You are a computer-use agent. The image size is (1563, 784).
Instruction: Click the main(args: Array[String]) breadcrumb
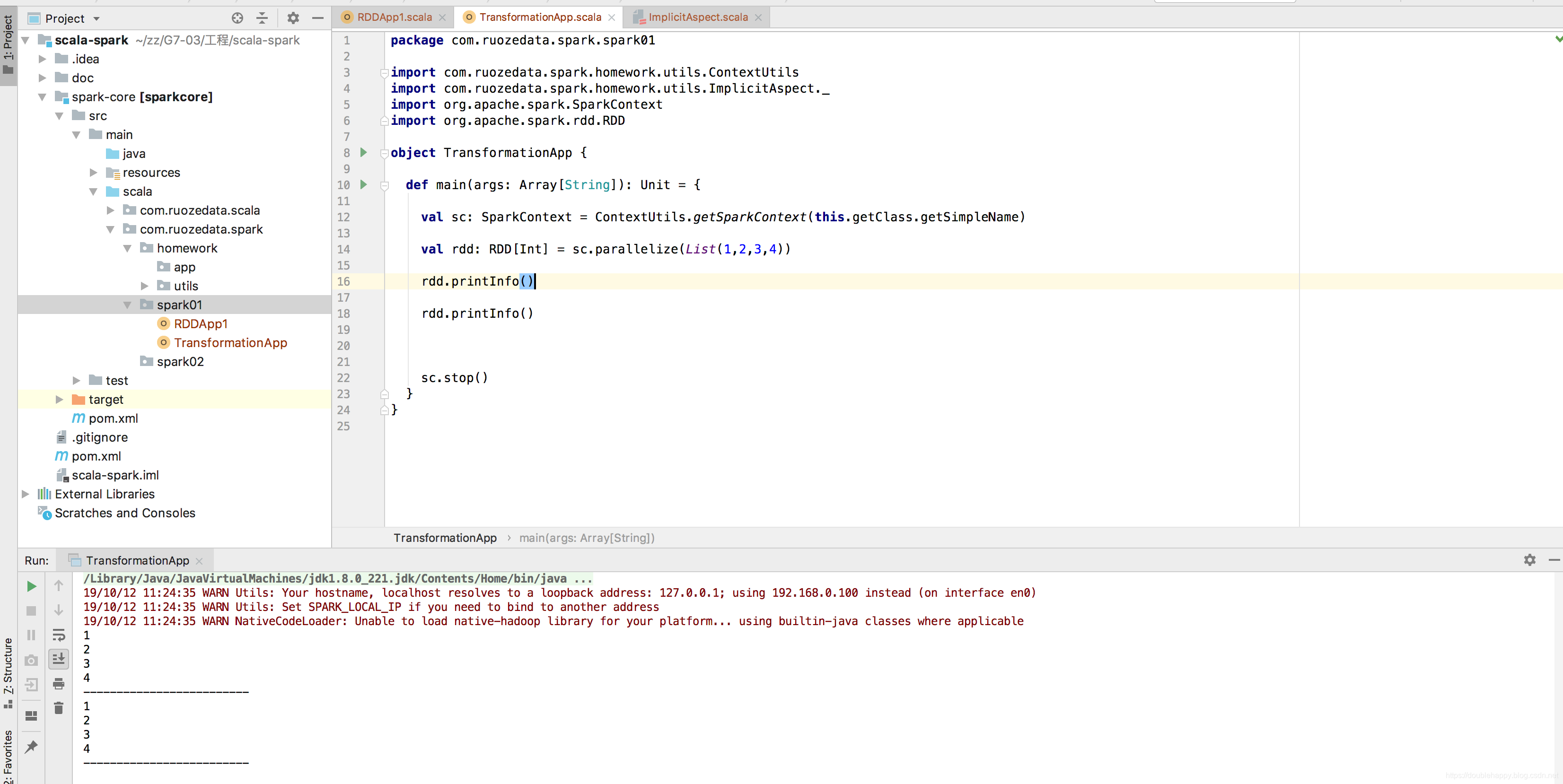(586, 538)
